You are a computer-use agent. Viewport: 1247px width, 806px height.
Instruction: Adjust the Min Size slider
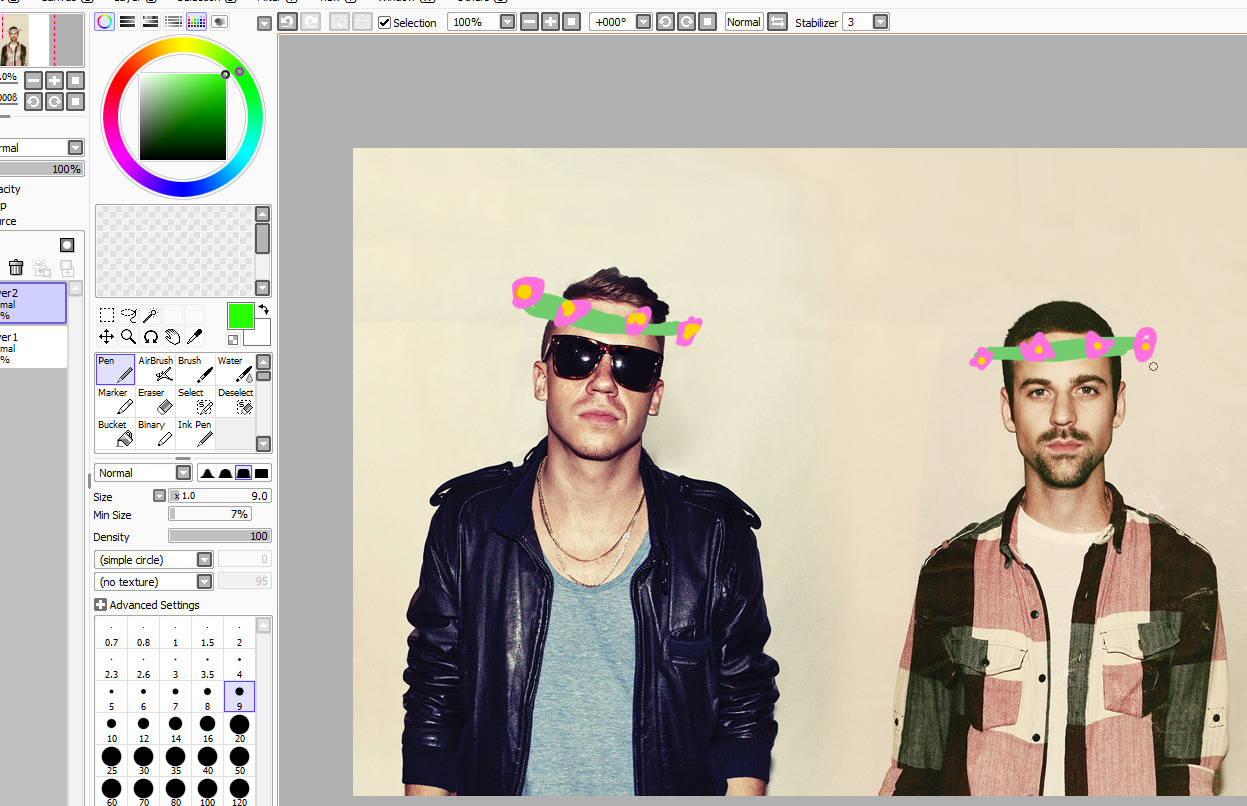pyautogui.click(x=210, y=515)
